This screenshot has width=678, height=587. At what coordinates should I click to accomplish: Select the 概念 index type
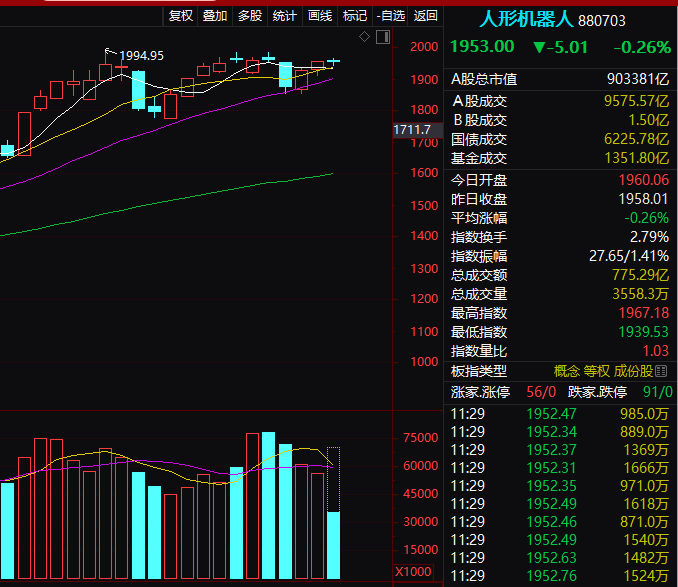[566, 371]
